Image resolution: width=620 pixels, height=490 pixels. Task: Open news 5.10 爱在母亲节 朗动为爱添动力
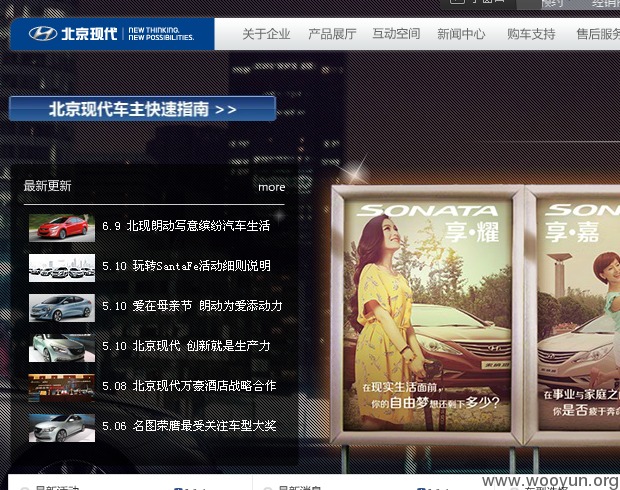click(192, 306)
